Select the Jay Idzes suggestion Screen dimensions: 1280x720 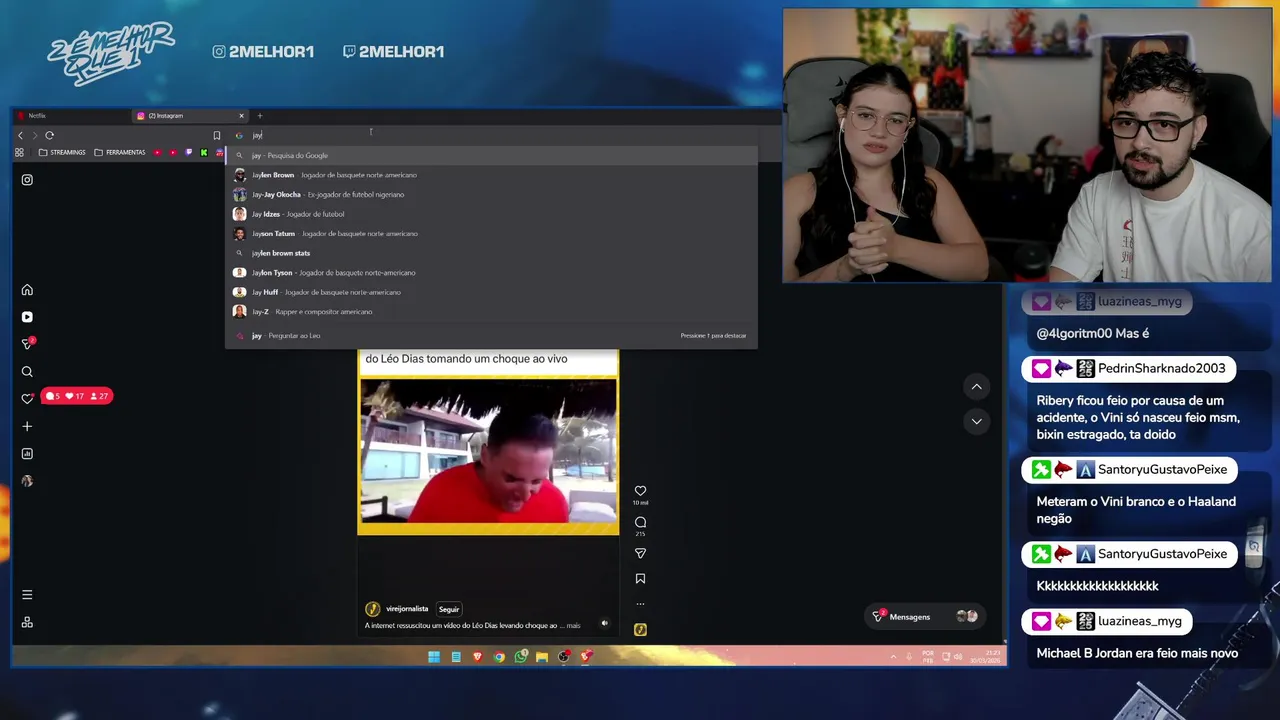(x=491, y=214)
